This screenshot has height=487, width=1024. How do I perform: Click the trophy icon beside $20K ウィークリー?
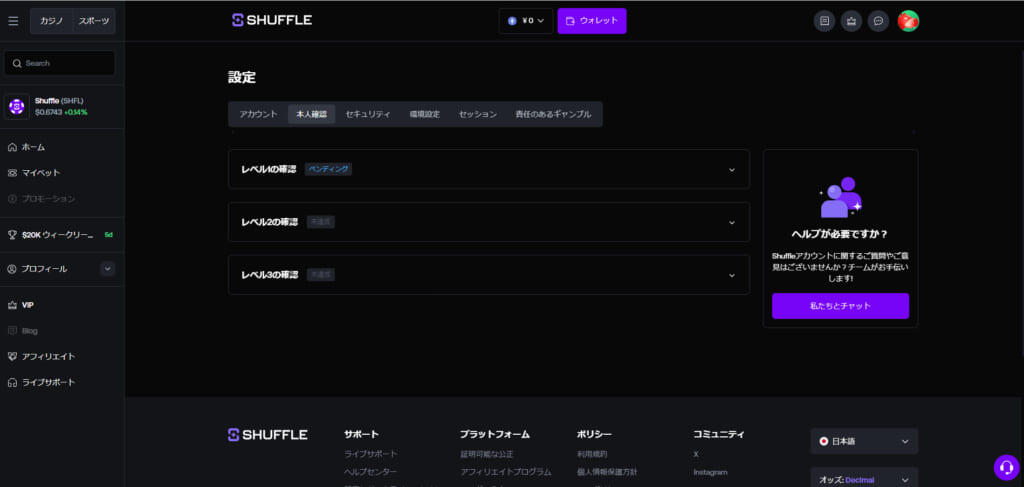[12, 234]
